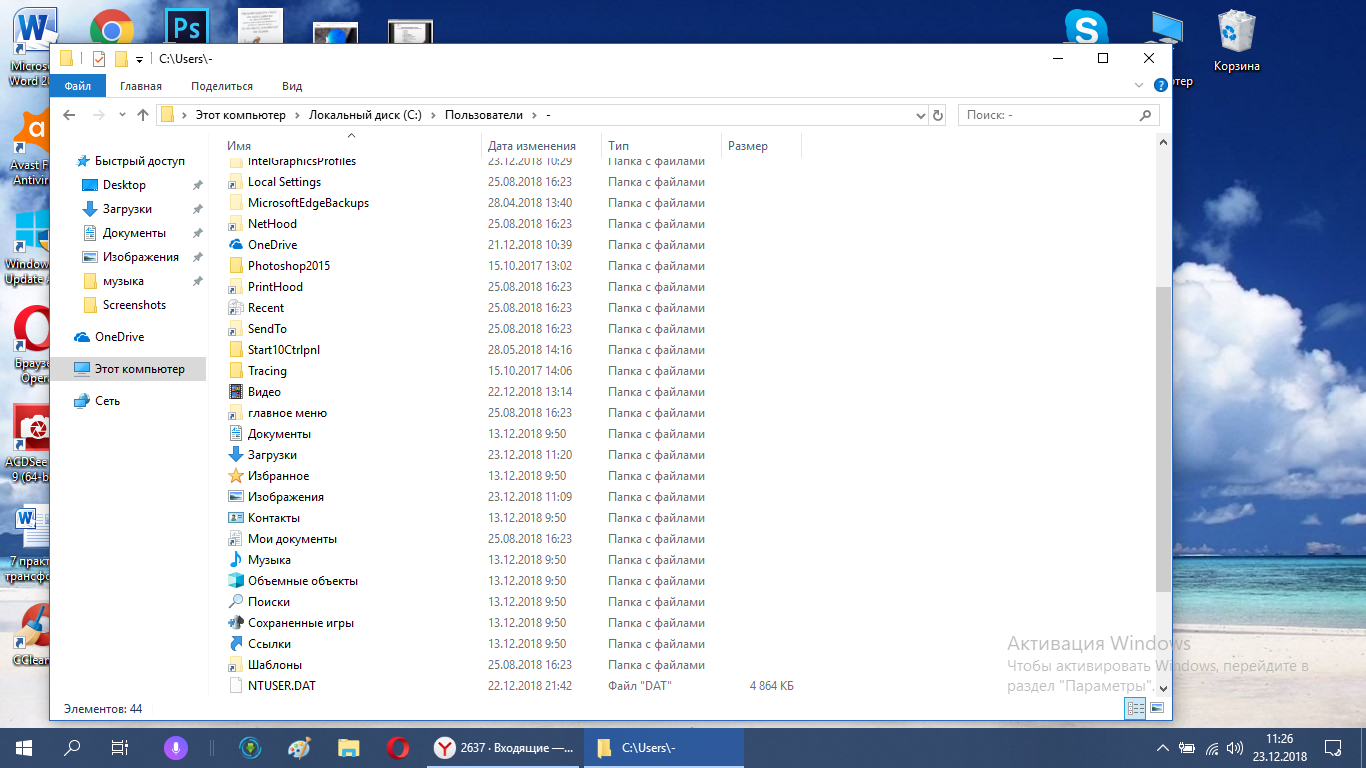Image resolution: width=1366 pixels, height=768 pixels.
Task: Switch to the Главная ribbon tab
Action: coord(141,86)
